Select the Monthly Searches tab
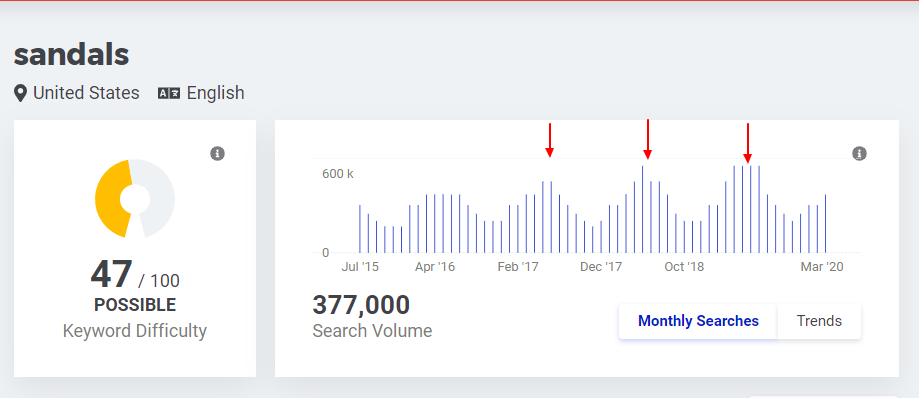The height and width of the screenshot is (398, 919). pyautogui.click(x=698, y=321)
